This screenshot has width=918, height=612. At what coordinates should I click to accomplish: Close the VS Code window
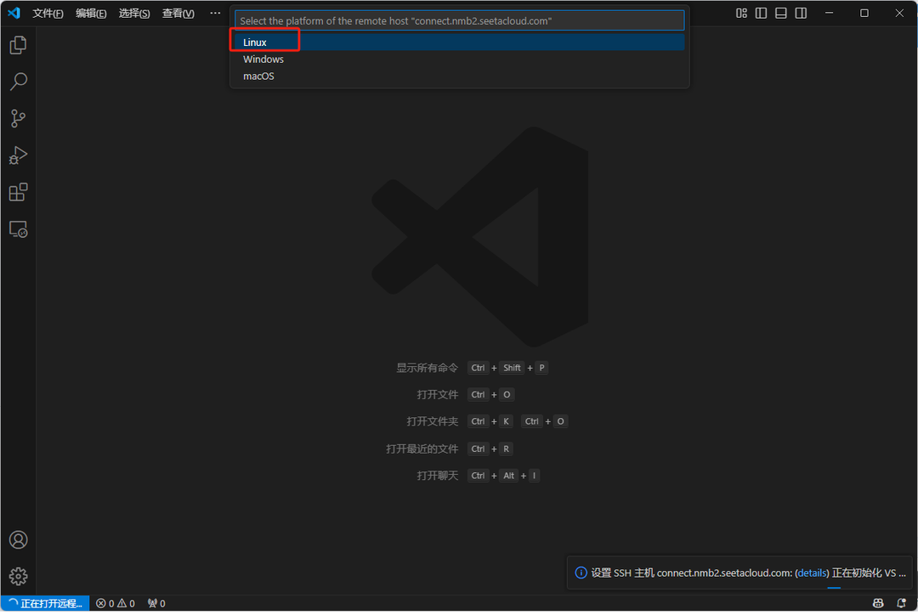pos(899,13)
